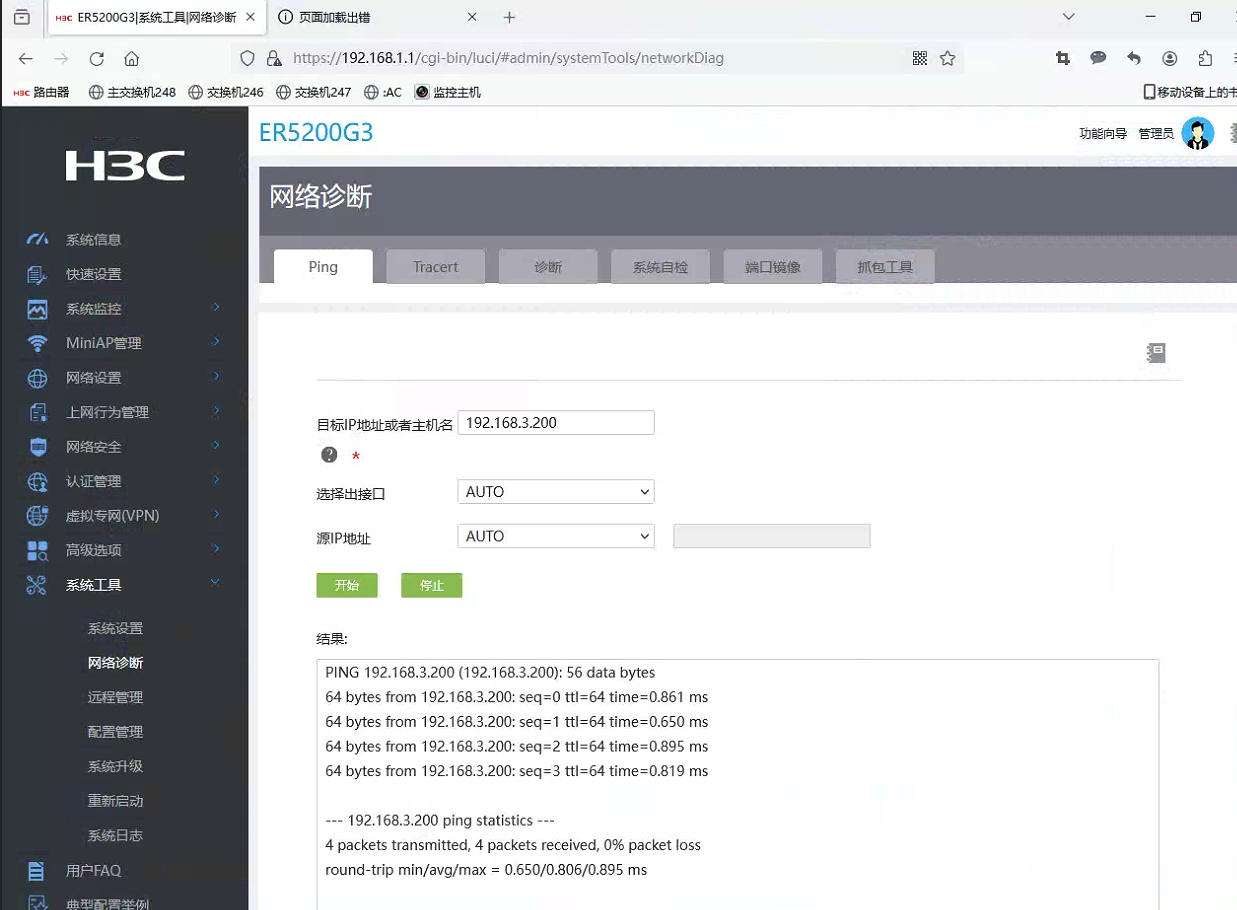Click the MiniAP管理 wifi icon
The image size is (1237, 910).
coord(37,343)
